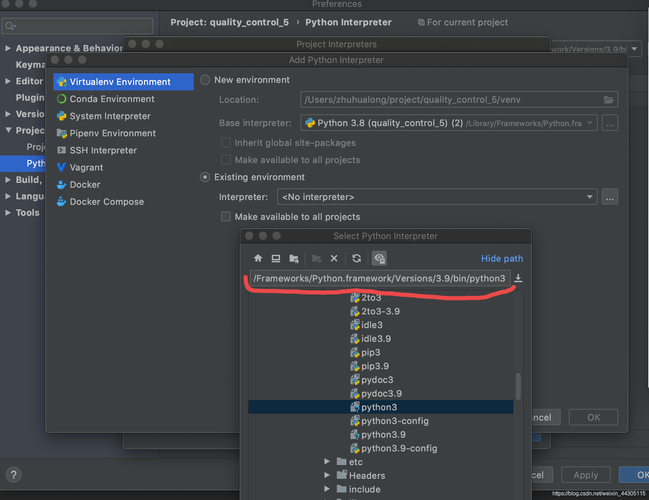Viewport: 649px width, 500px height.
Task: Select 2to3-3.9 file in tree
Action: click(375, 311)
